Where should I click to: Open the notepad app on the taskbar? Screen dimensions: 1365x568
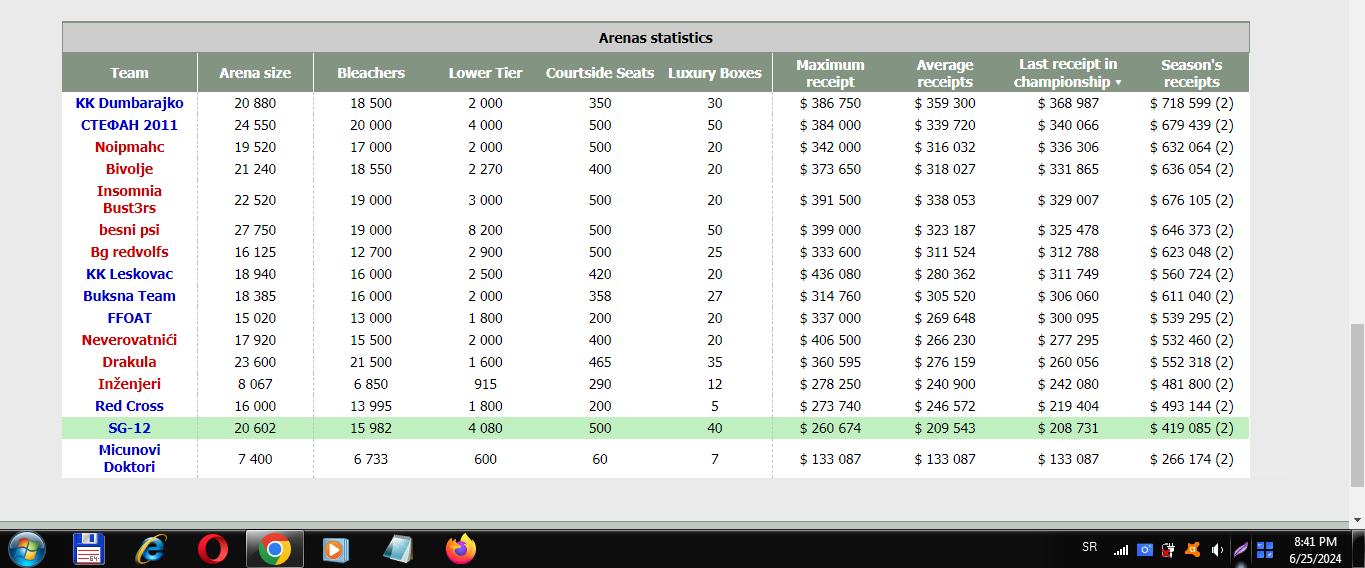click(x=398, y=549)
